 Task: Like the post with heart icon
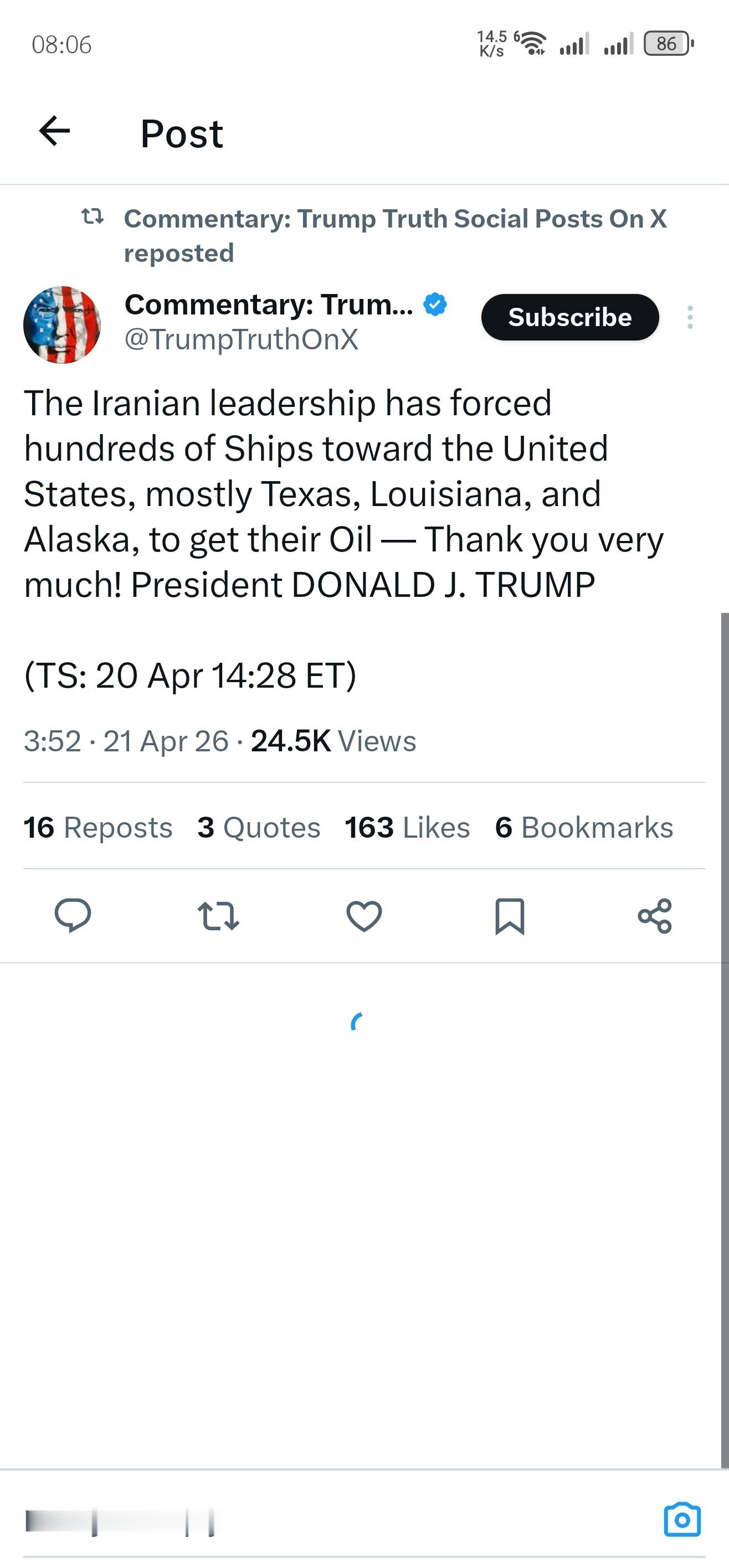[x=363, y=915]
